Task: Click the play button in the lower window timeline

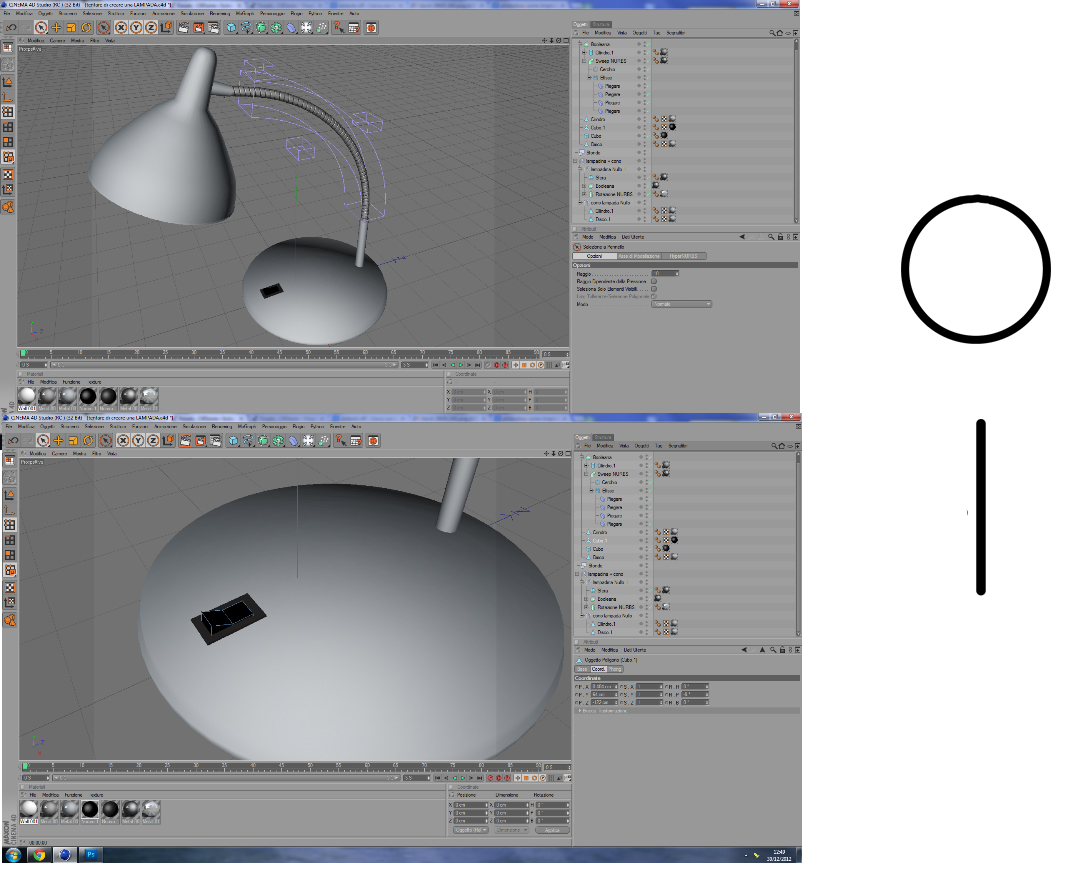Action: [463, 778]
